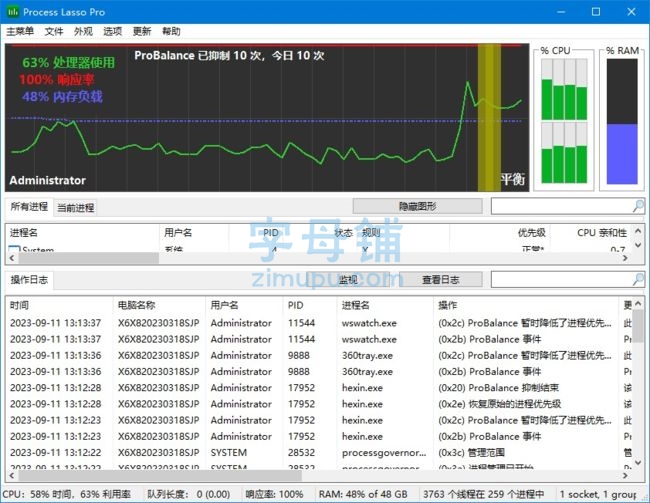Click the 3763 个线程 status bar entry
Viewport: 650px width, 503px height.
484,494
